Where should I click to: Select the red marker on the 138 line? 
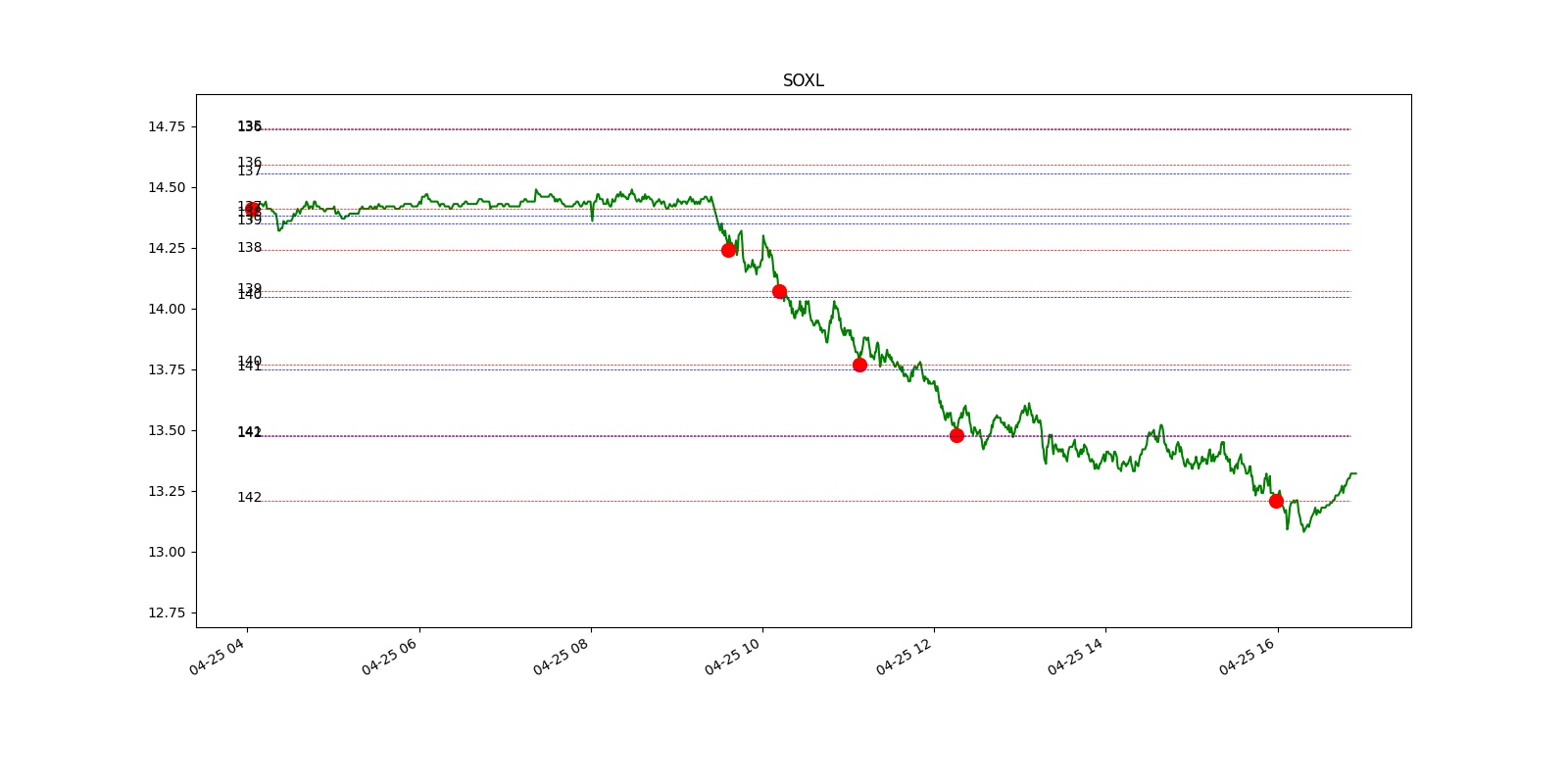click(x=728, y=250)
